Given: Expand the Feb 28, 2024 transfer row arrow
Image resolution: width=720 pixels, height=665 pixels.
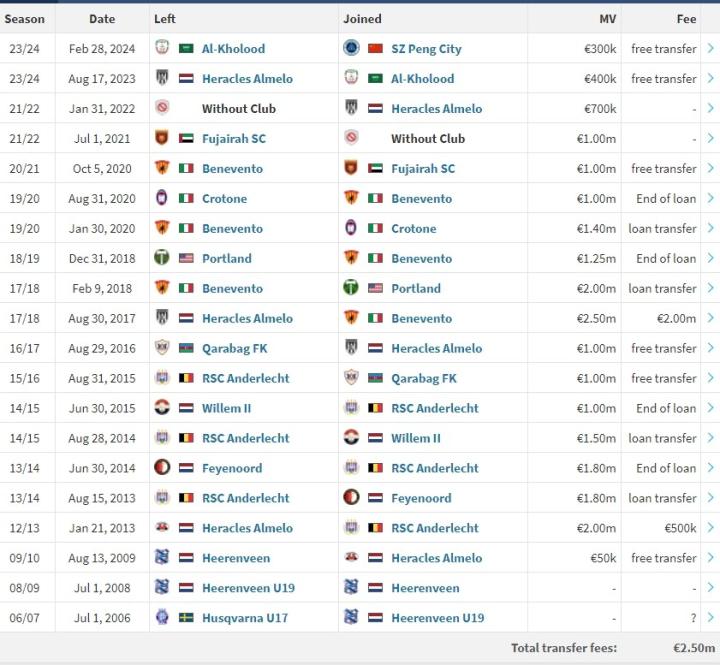Looking at the screenshot, I should (x=710, y=48).
